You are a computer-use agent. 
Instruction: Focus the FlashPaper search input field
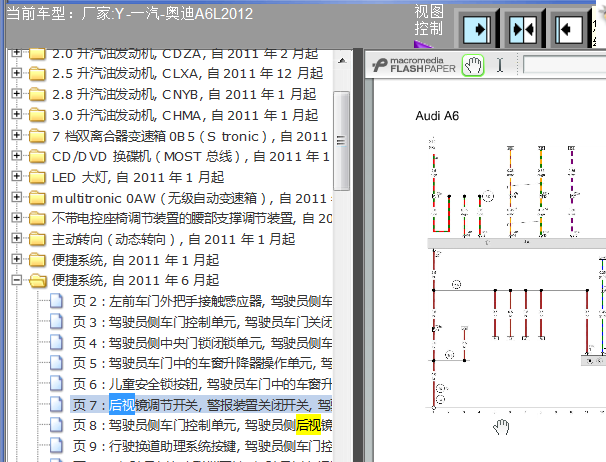click(564, 65)
